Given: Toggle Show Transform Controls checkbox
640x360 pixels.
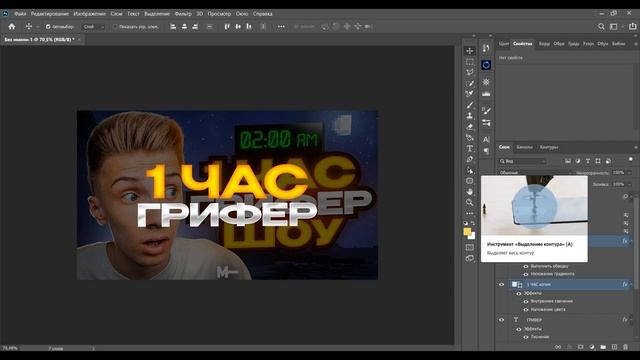Looking at the screenshot, I should [115, 27].
